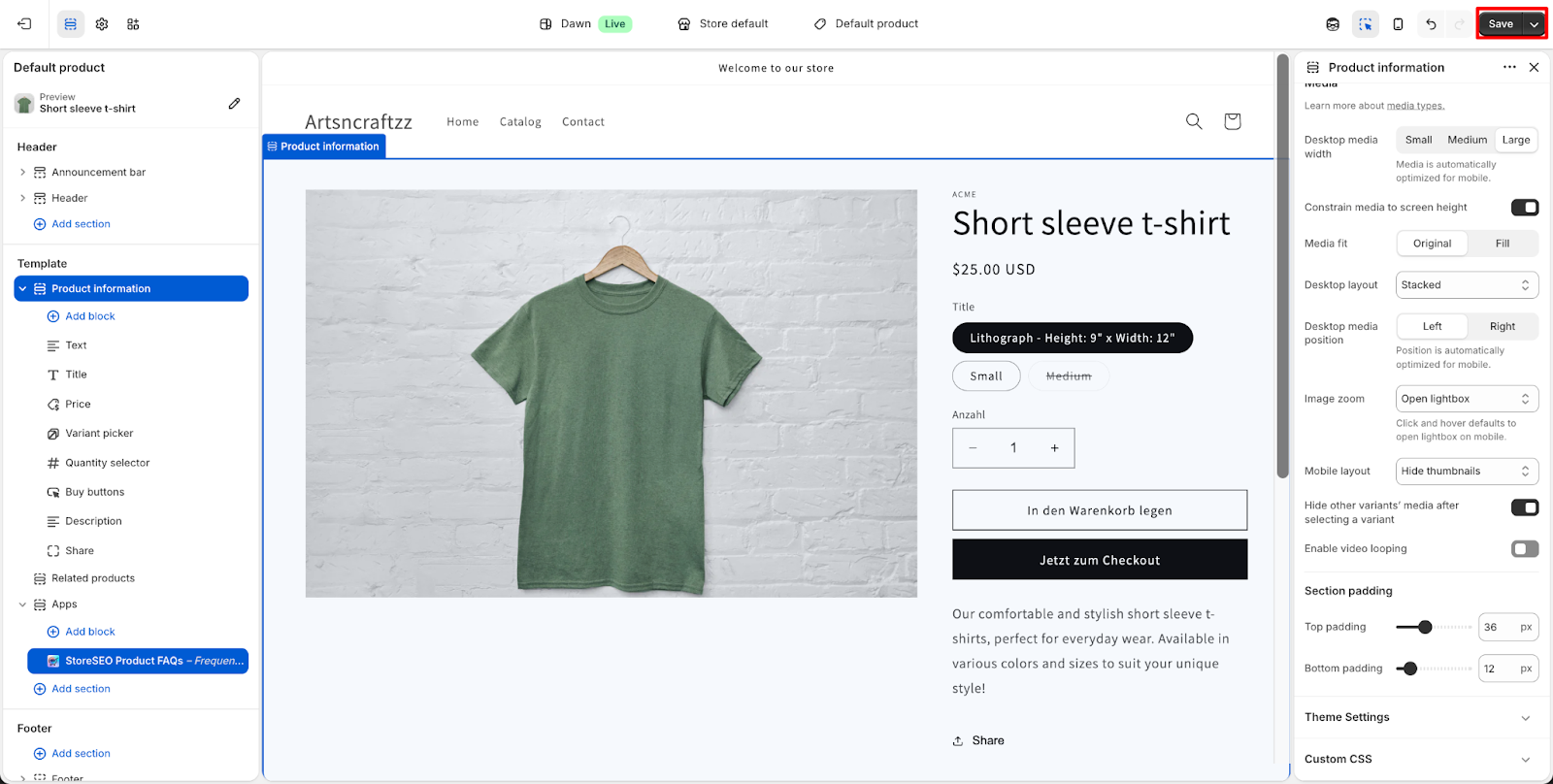Click the Add block plus icon under Product information
The image size is (1553, 784).
click(53, 316)
